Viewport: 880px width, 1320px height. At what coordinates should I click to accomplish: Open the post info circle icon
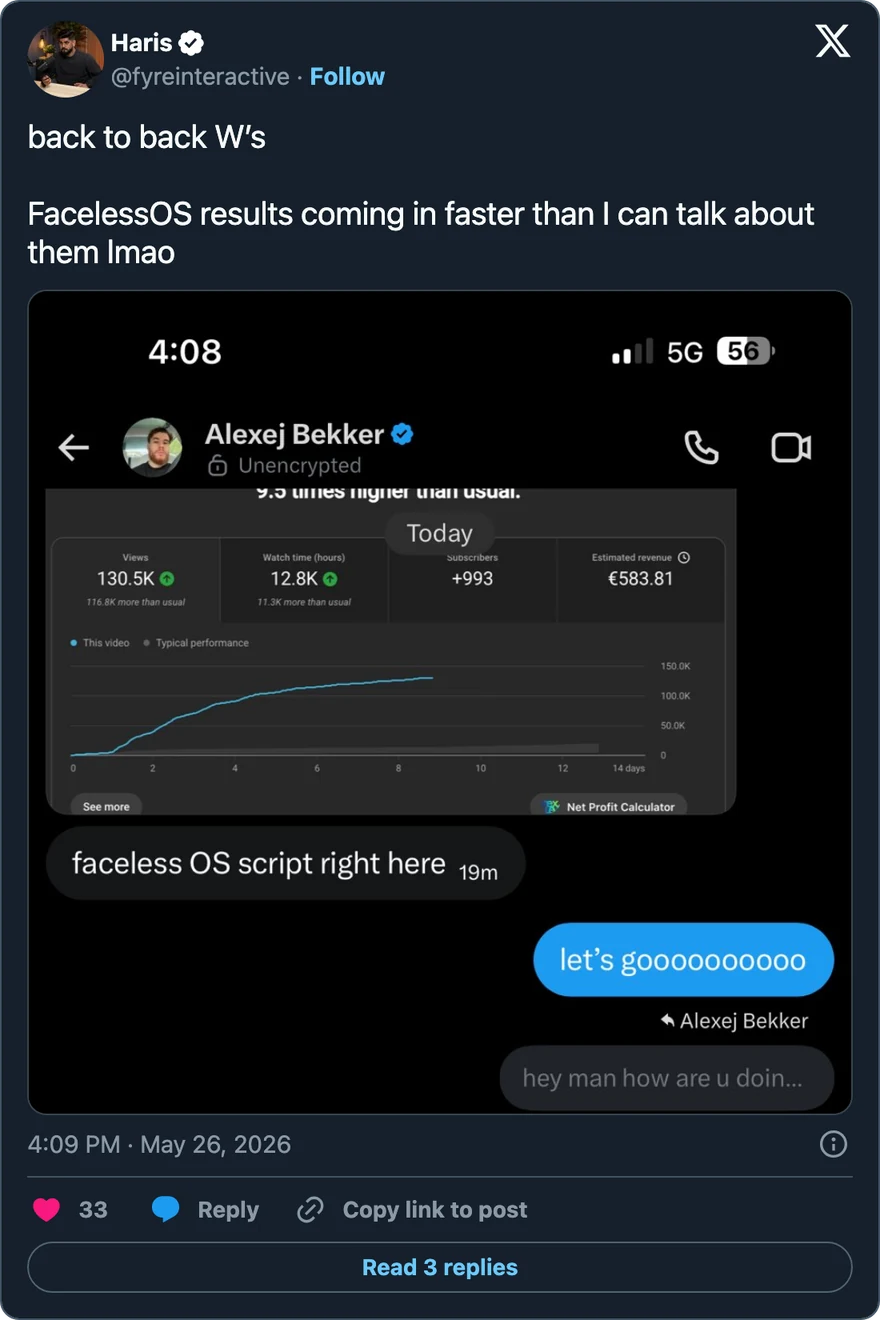(x=833, y=1144)
